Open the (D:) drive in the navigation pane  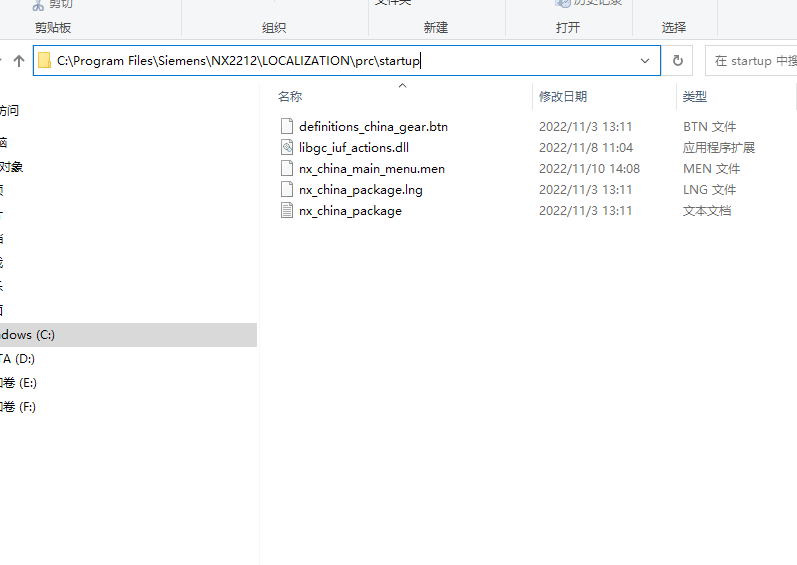click(x=20, y=359)
